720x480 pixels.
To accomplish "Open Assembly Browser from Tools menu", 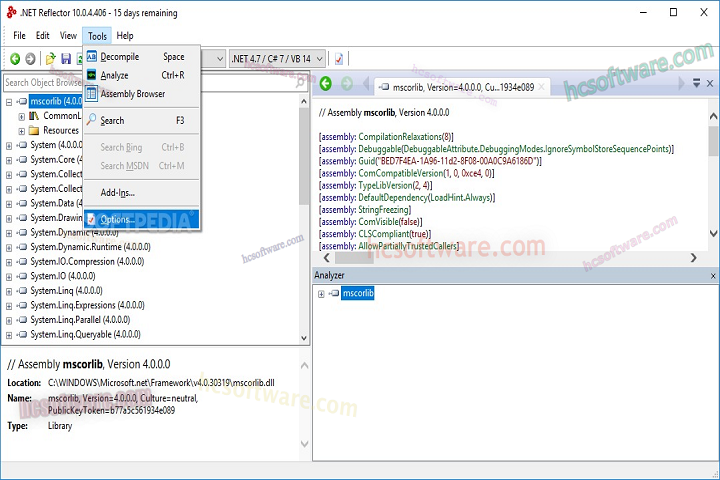I will point(142,94).
